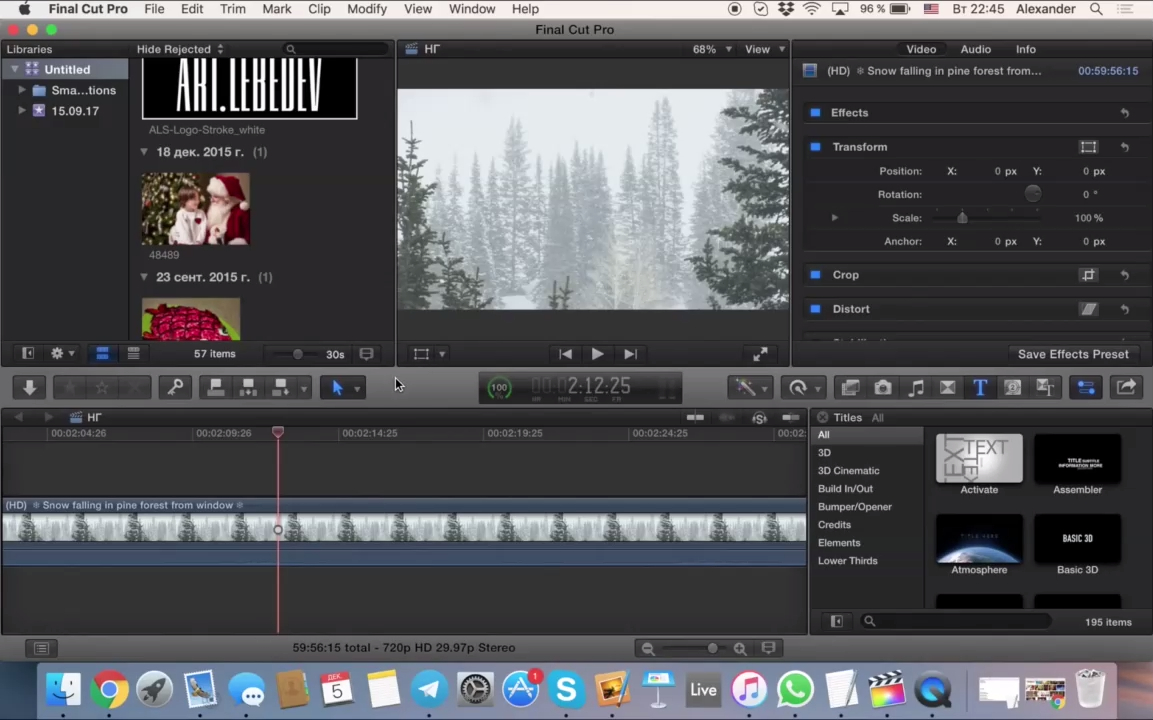Switch to the Audio inspector tab
Screen dimensions: 1153x720
click(x=976, y=49)
